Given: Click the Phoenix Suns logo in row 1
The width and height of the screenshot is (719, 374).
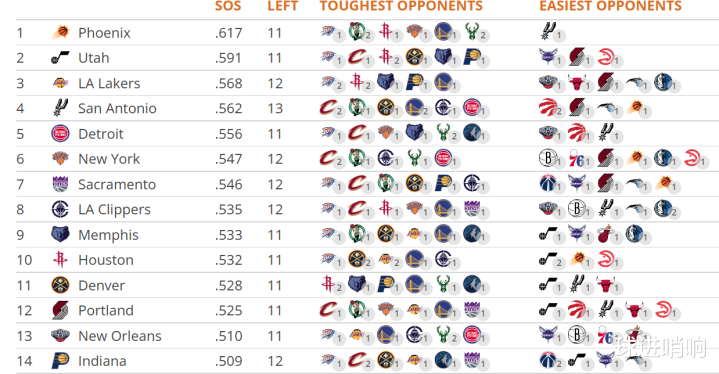Looking at the screenshot, I should click(61, 33).
